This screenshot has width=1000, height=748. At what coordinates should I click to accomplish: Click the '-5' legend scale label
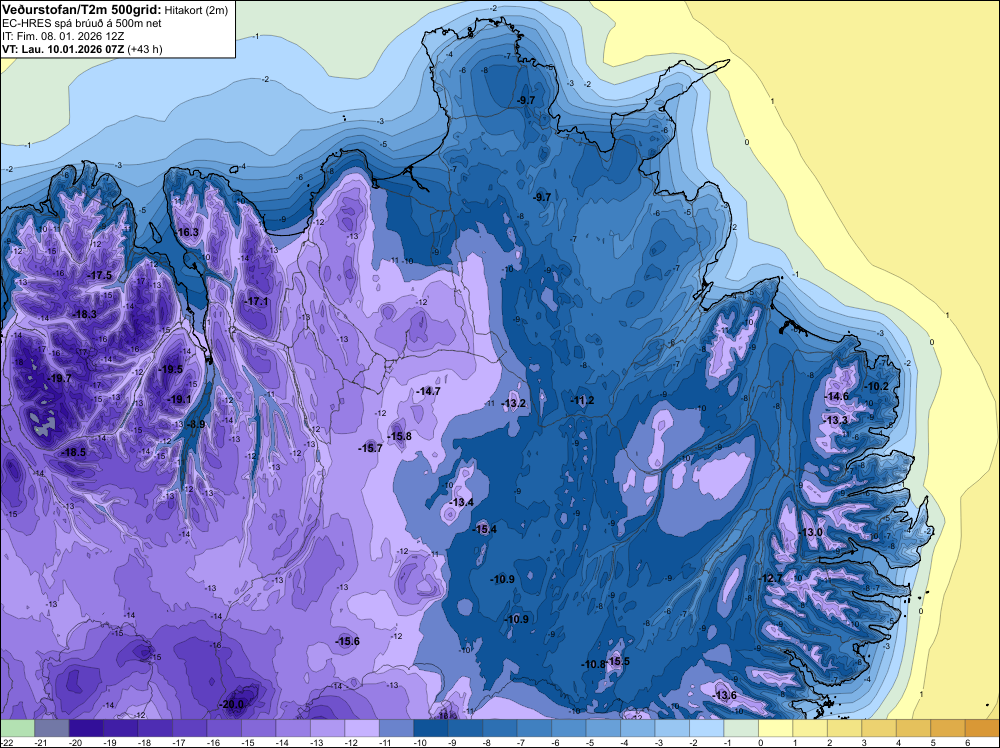(x=591, y=742)
